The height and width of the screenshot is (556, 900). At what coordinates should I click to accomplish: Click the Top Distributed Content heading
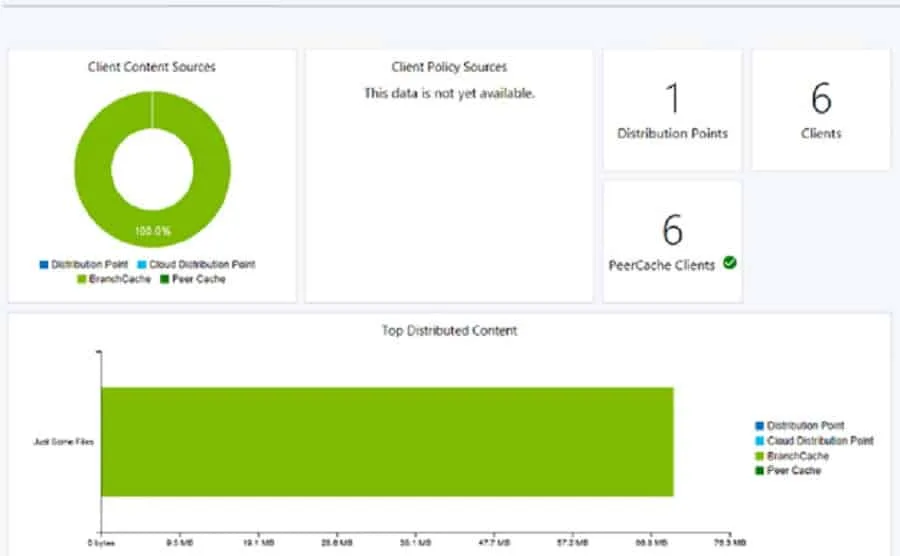point(449,330)
